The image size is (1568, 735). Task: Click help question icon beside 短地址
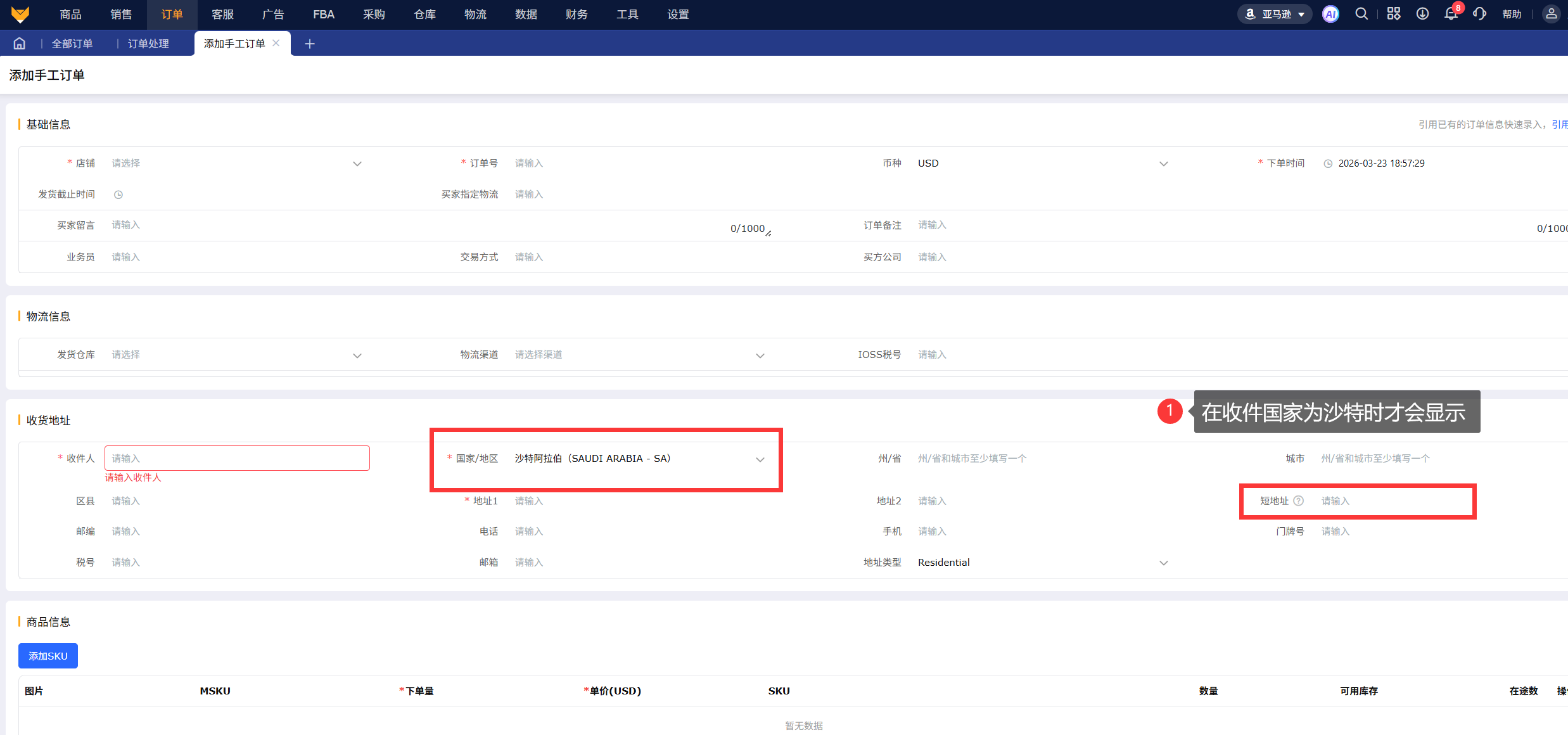pos(1298,501)
